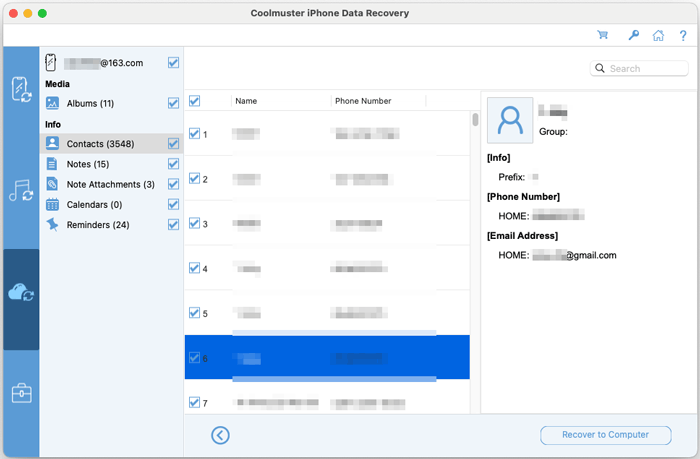Toggle the Calendars (0) checkbox
700x459 pixels.
pyautogui.click(x=174, y=204)
